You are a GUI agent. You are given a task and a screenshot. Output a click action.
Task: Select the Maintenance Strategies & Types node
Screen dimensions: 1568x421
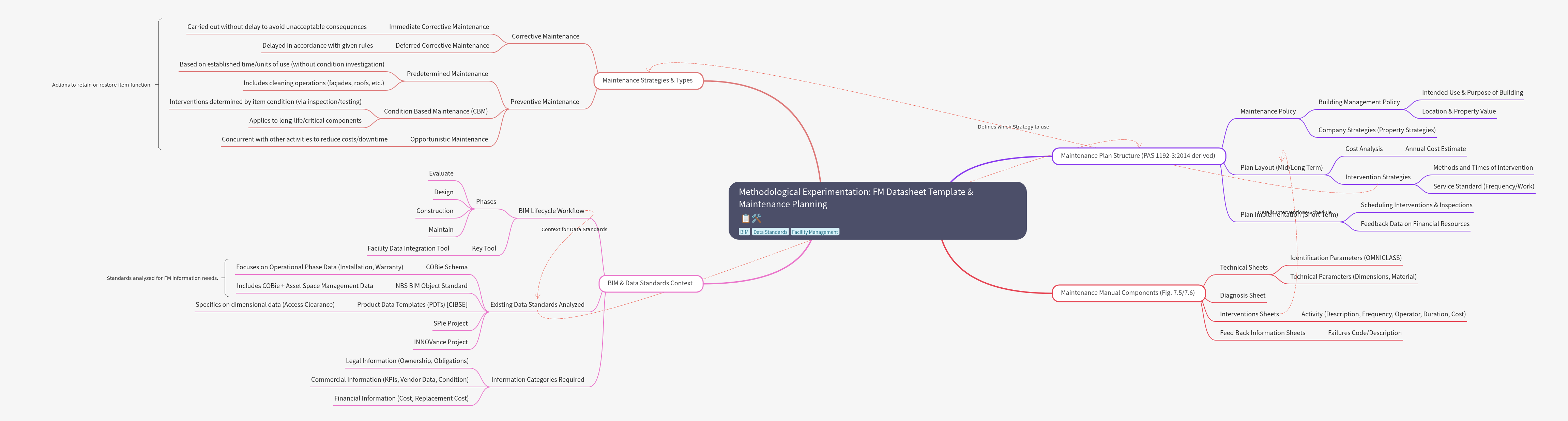pos(648,80)
